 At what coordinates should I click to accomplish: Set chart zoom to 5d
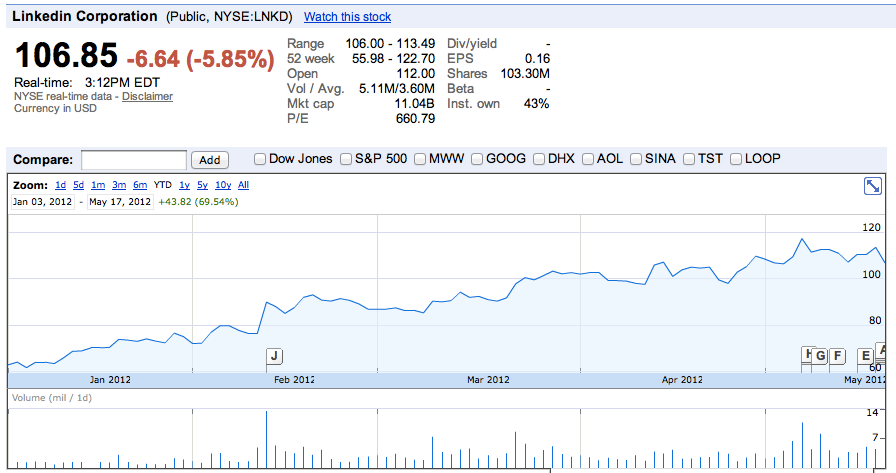[78, 185]
